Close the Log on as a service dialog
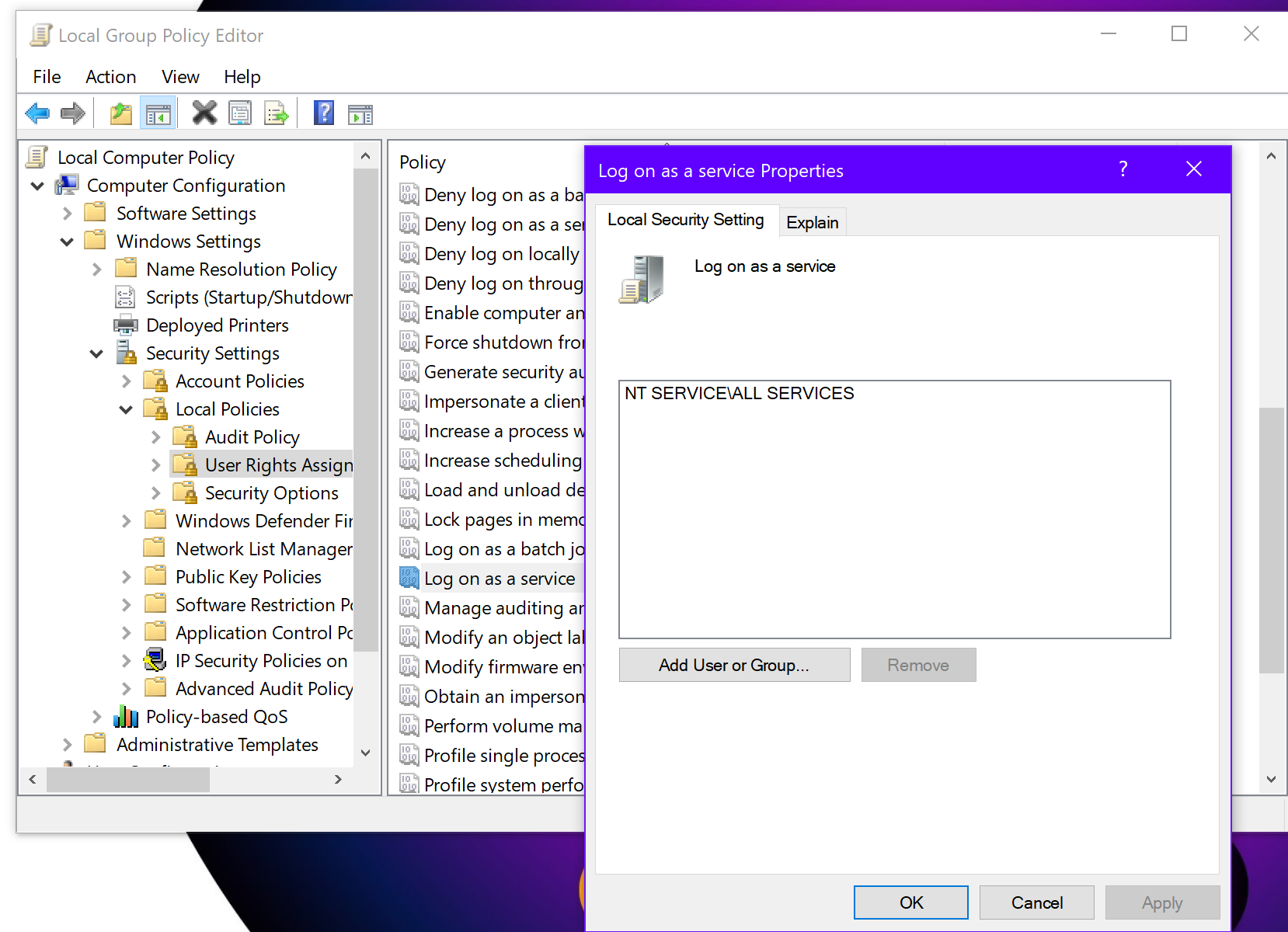Image resolution: width=1288 pixels, height=932 pixels. pyautogui.click(x=1194, y=169)
